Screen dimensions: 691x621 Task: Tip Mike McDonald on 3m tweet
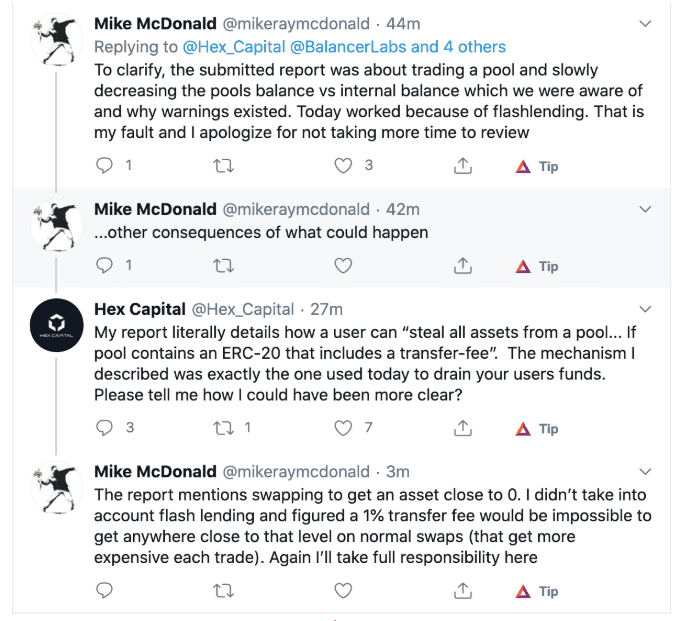point(537,591)
